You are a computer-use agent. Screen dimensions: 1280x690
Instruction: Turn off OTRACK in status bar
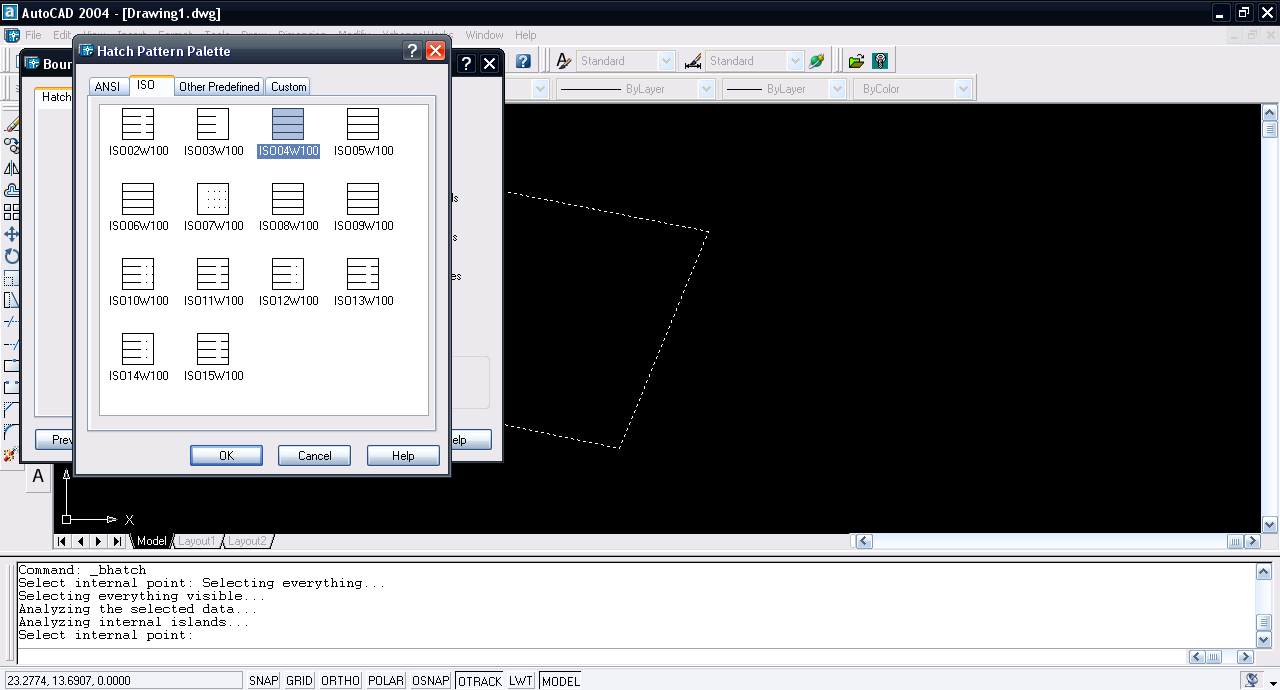pos(479,681)
